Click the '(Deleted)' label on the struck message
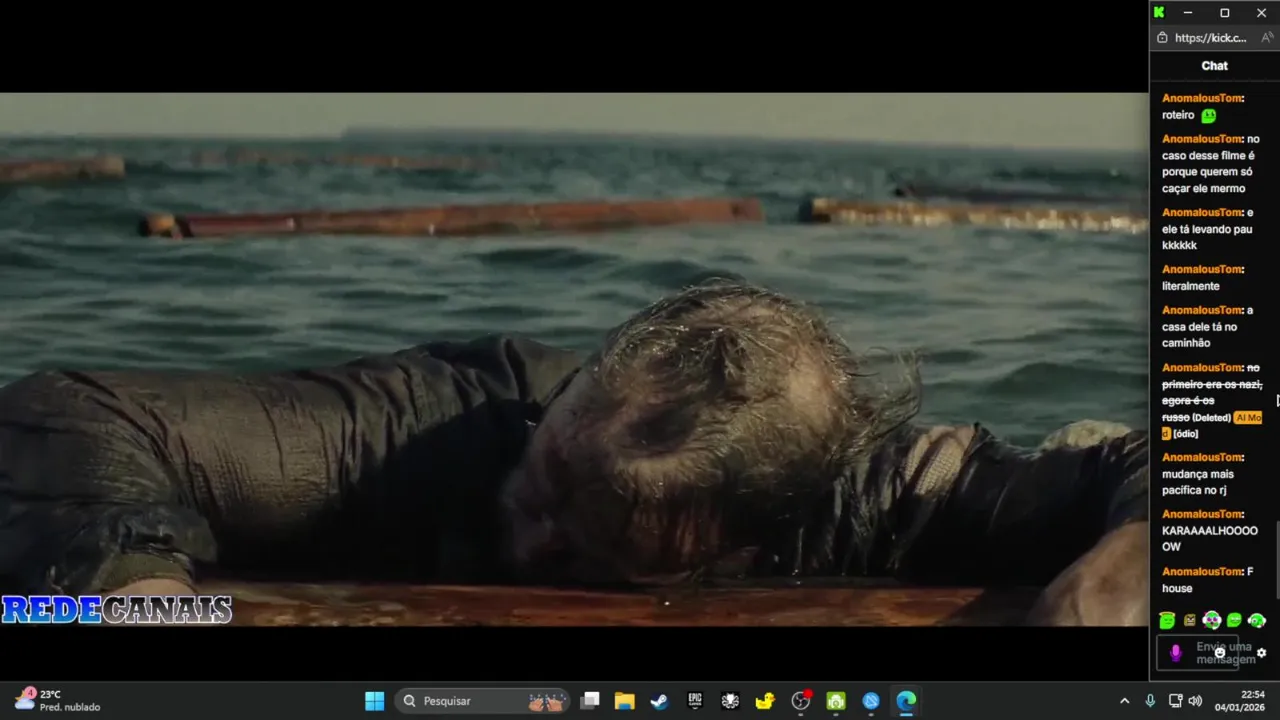Viewport: 1280px width, 720px height. [x=1211, y=418]
